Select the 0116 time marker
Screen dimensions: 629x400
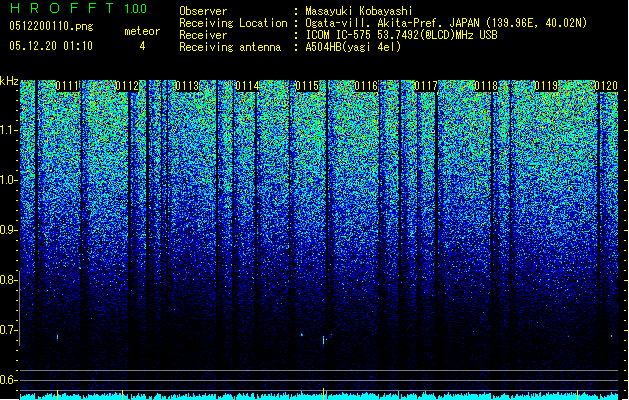click(x=366, y=86)
